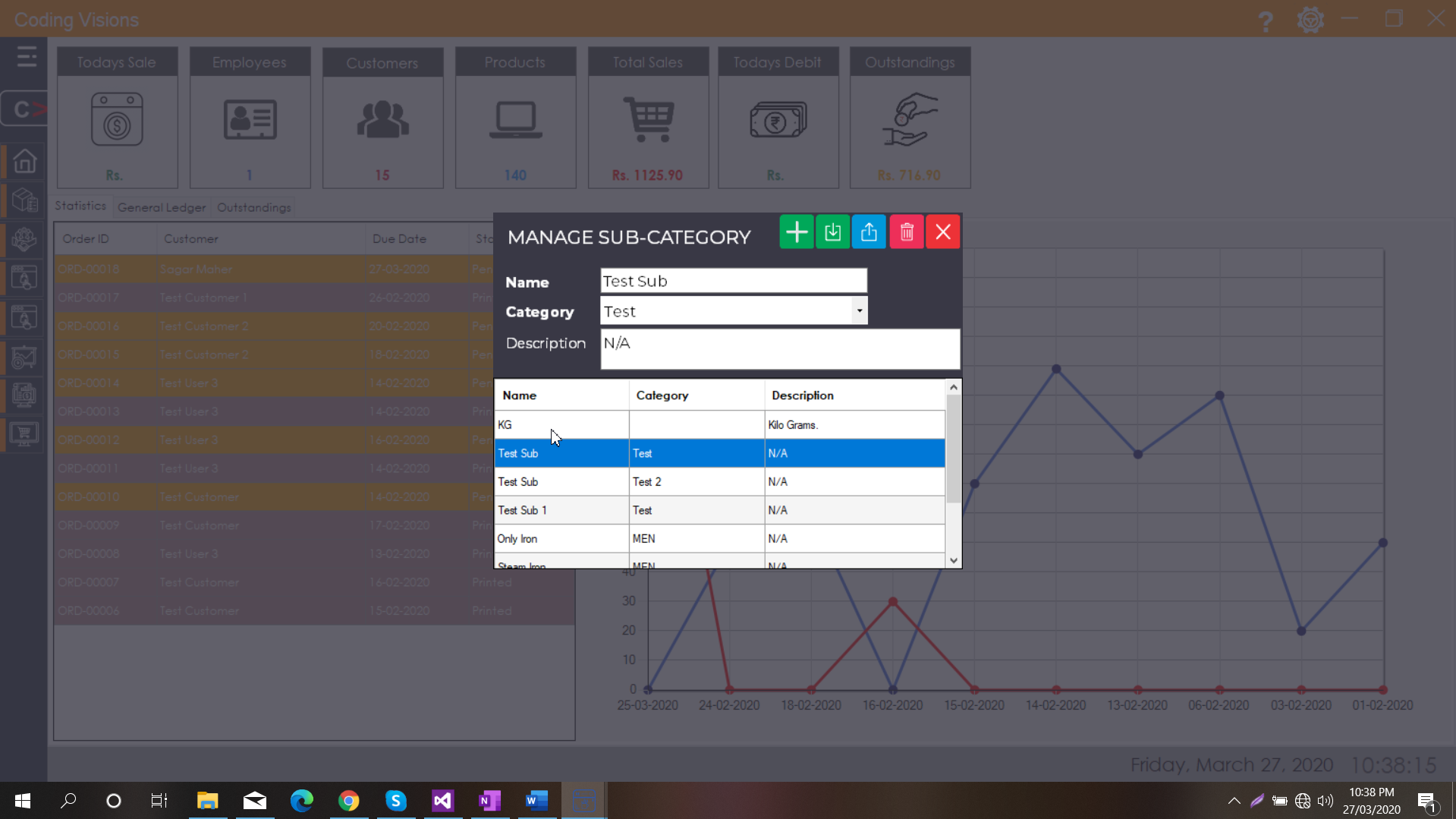Open the Todays Sale dashboard card
The height and width of the screenshot is (819, 1456).
117,118
